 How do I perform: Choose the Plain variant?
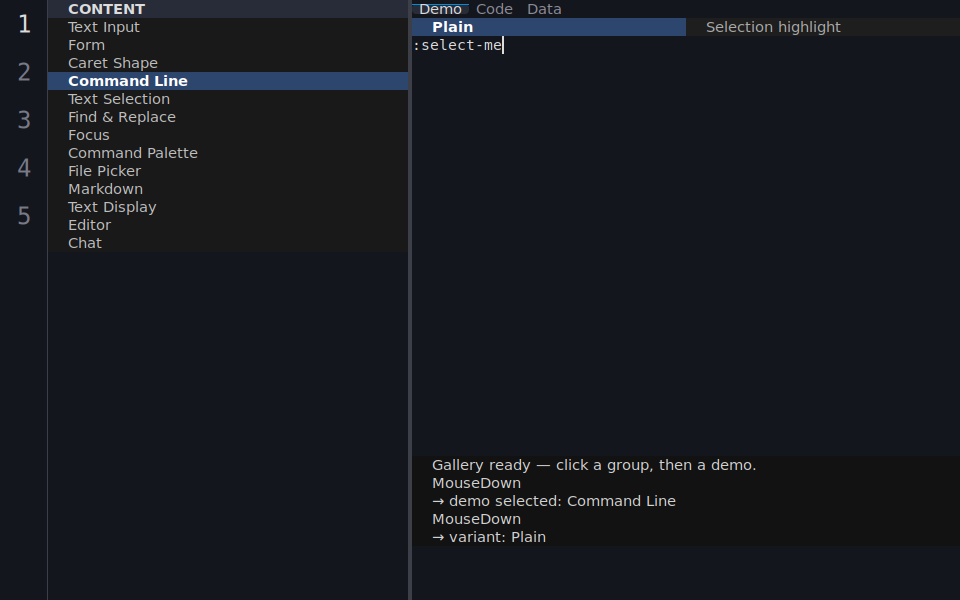549,27
